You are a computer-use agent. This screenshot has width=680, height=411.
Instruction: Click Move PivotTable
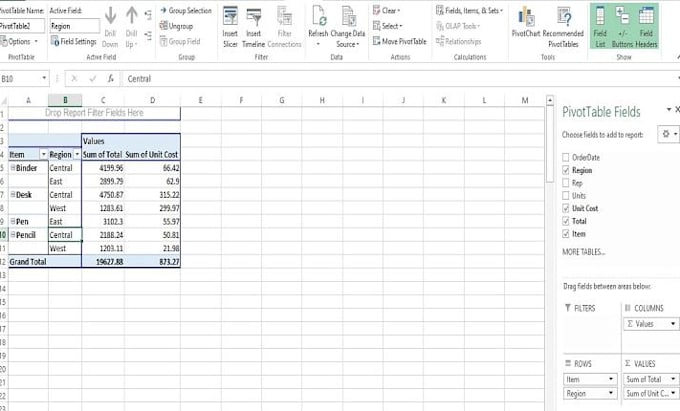[x=400, y=42]
